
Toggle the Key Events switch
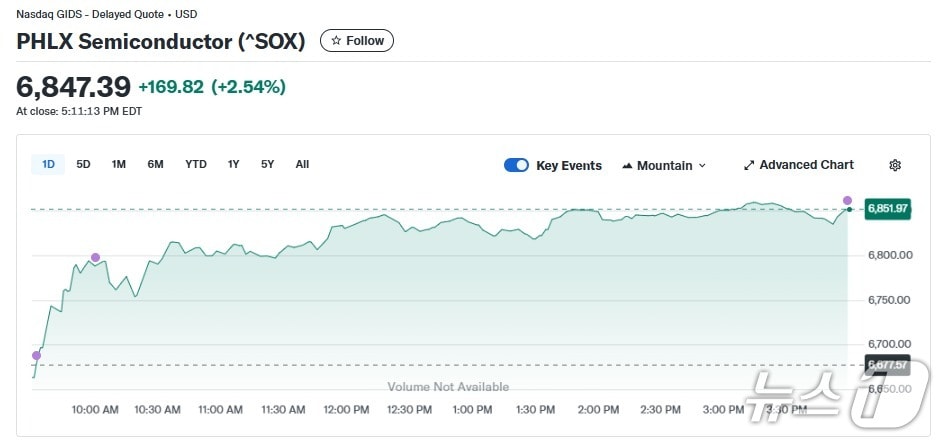(x=516, y=165)
